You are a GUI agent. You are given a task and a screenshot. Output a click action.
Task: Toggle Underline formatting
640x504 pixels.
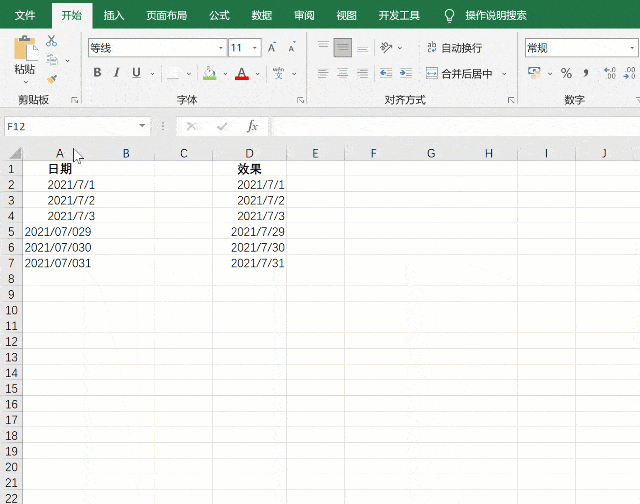(x=136, y=73)
